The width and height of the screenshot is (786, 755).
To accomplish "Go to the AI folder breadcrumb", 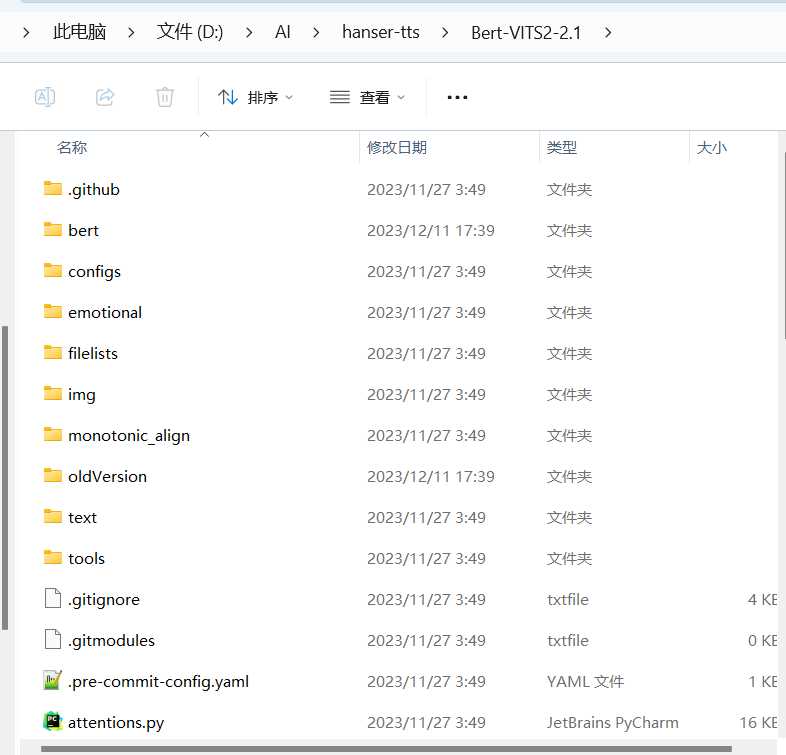I will pyautogui.click(x=283, y=32).
